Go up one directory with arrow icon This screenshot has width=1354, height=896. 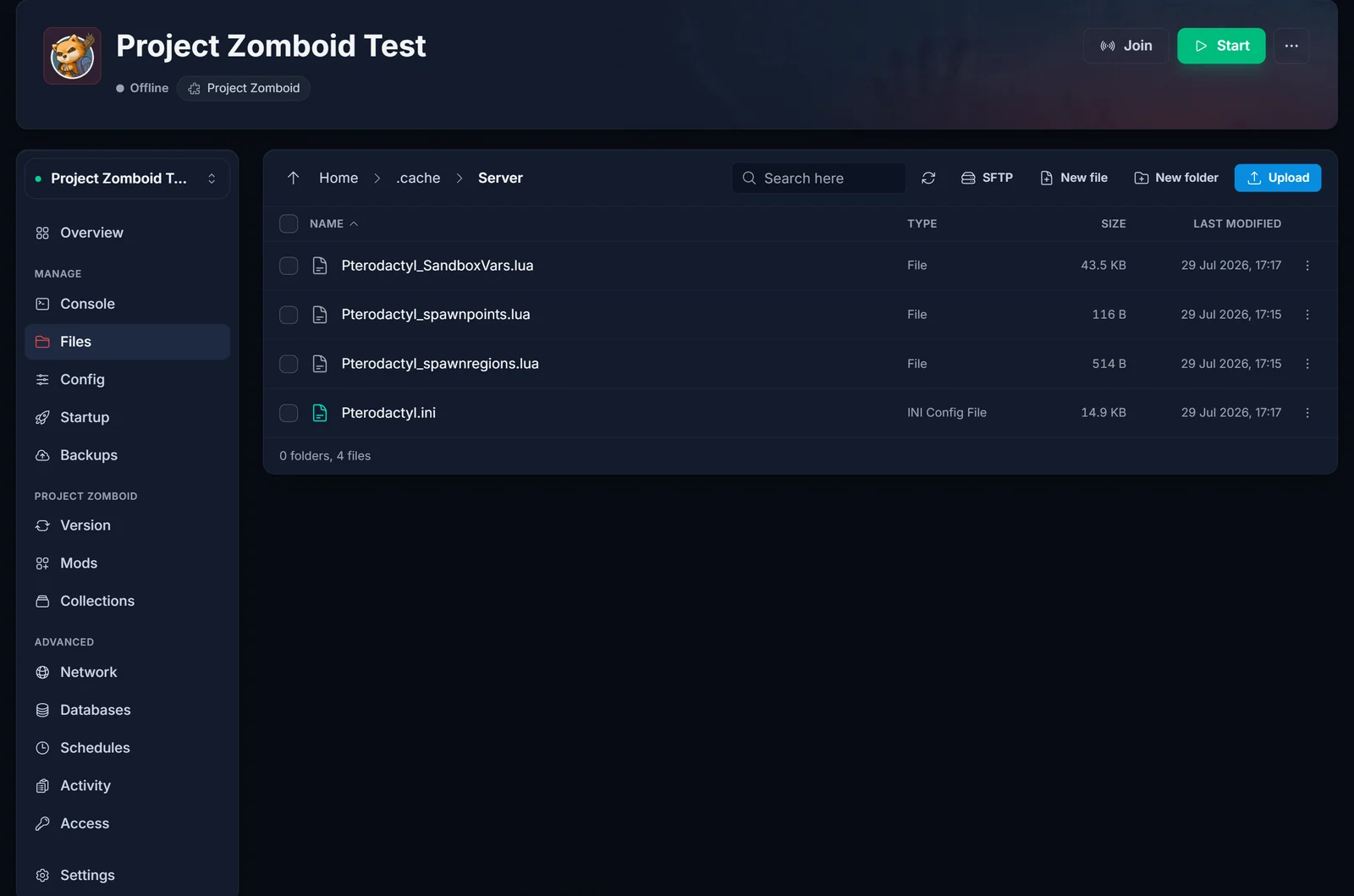[x=294, y=178]
